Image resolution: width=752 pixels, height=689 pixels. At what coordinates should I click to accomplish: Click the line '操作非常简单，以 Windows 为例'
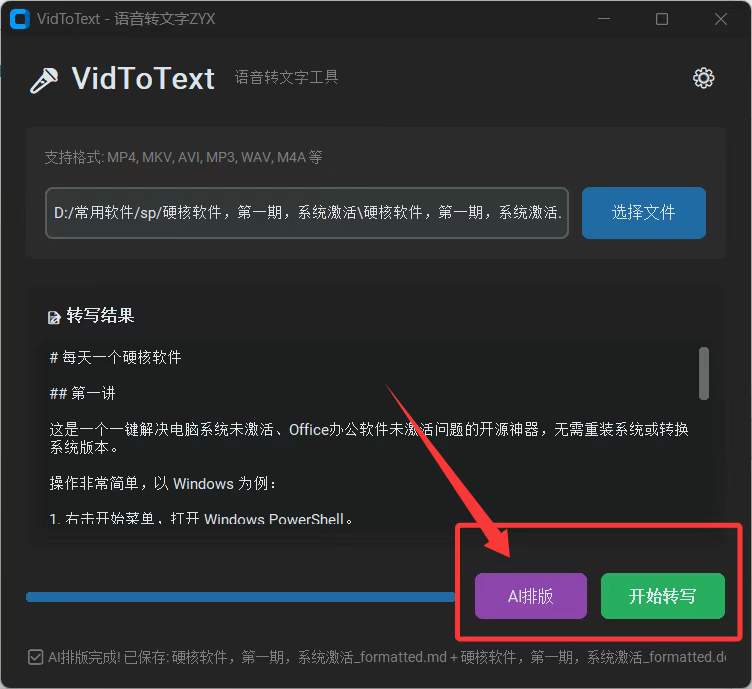point(163,483)
